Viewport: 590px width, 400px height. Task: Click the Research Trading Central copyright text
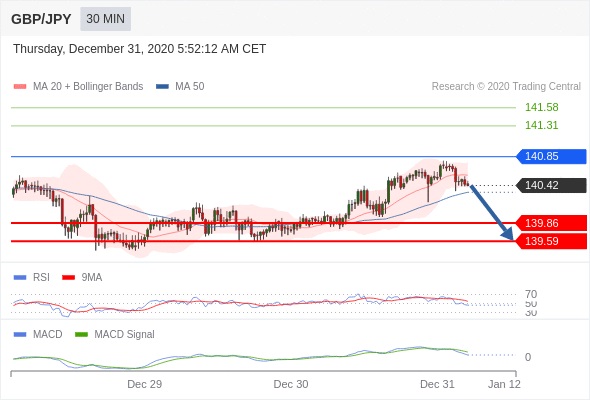506,87
